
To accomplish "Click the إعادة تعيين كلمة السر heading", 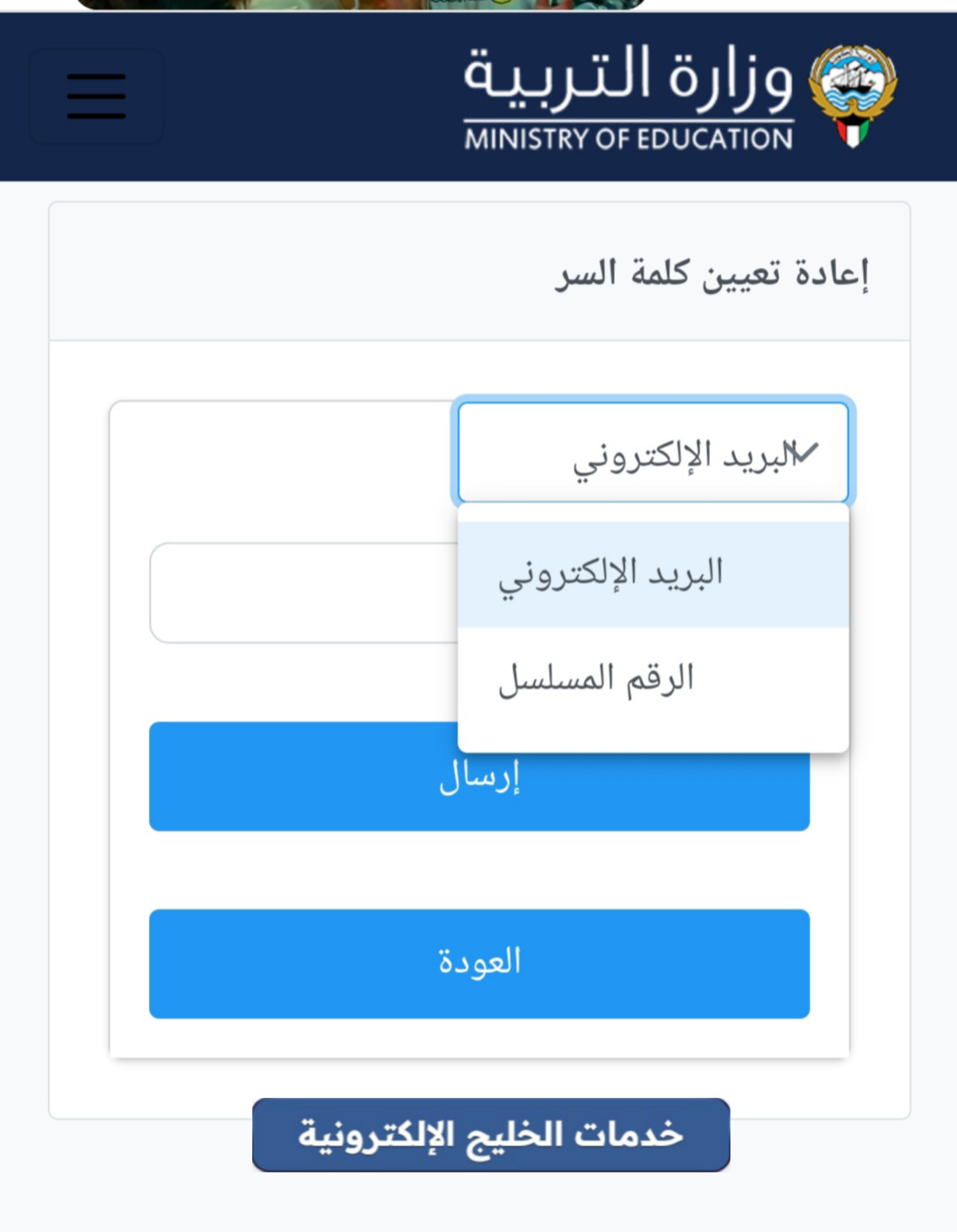I will coord(711,273).
